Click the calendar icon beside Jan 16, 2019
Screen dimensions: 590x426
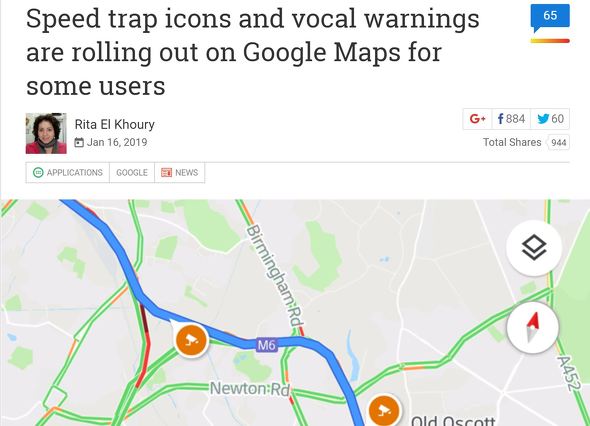point(79,142)
